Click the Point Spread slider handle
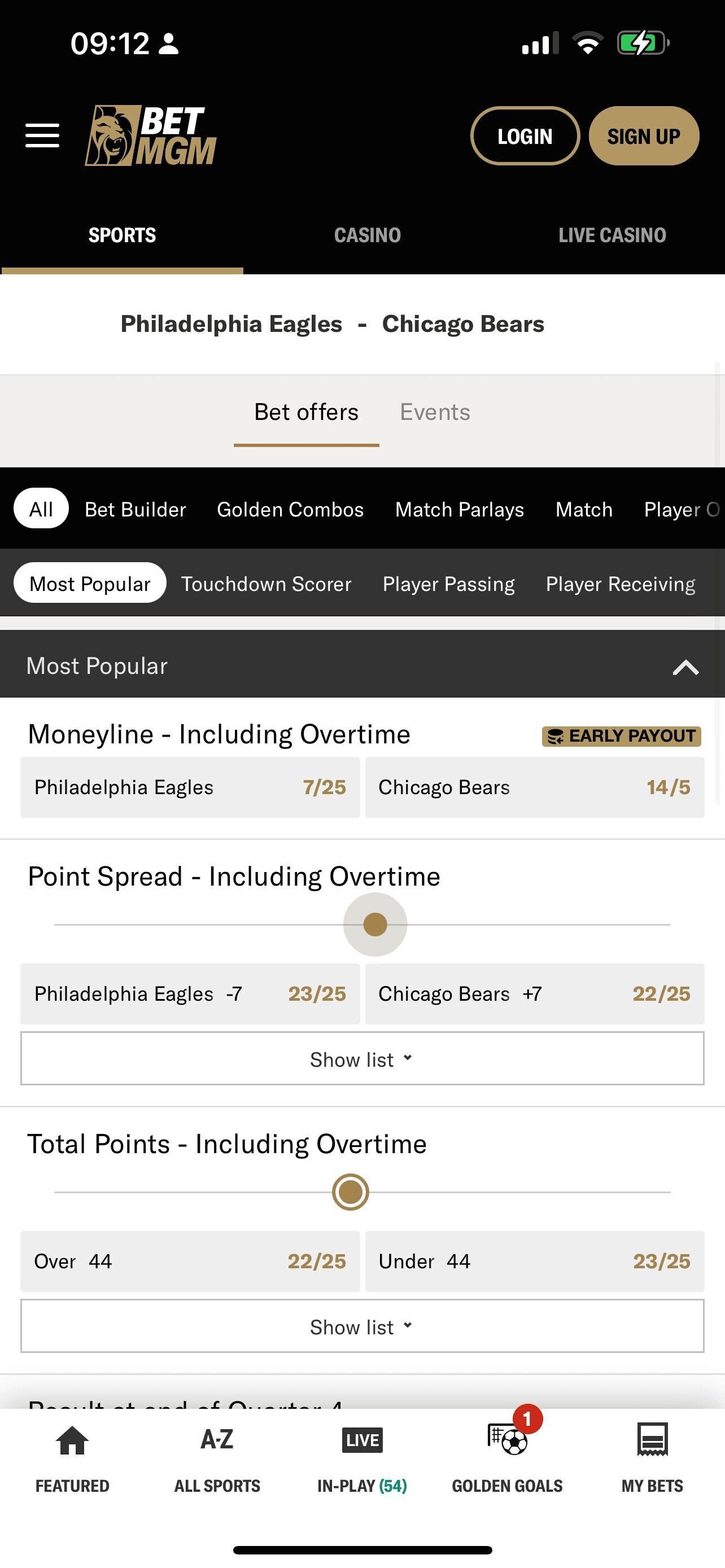 375,924
